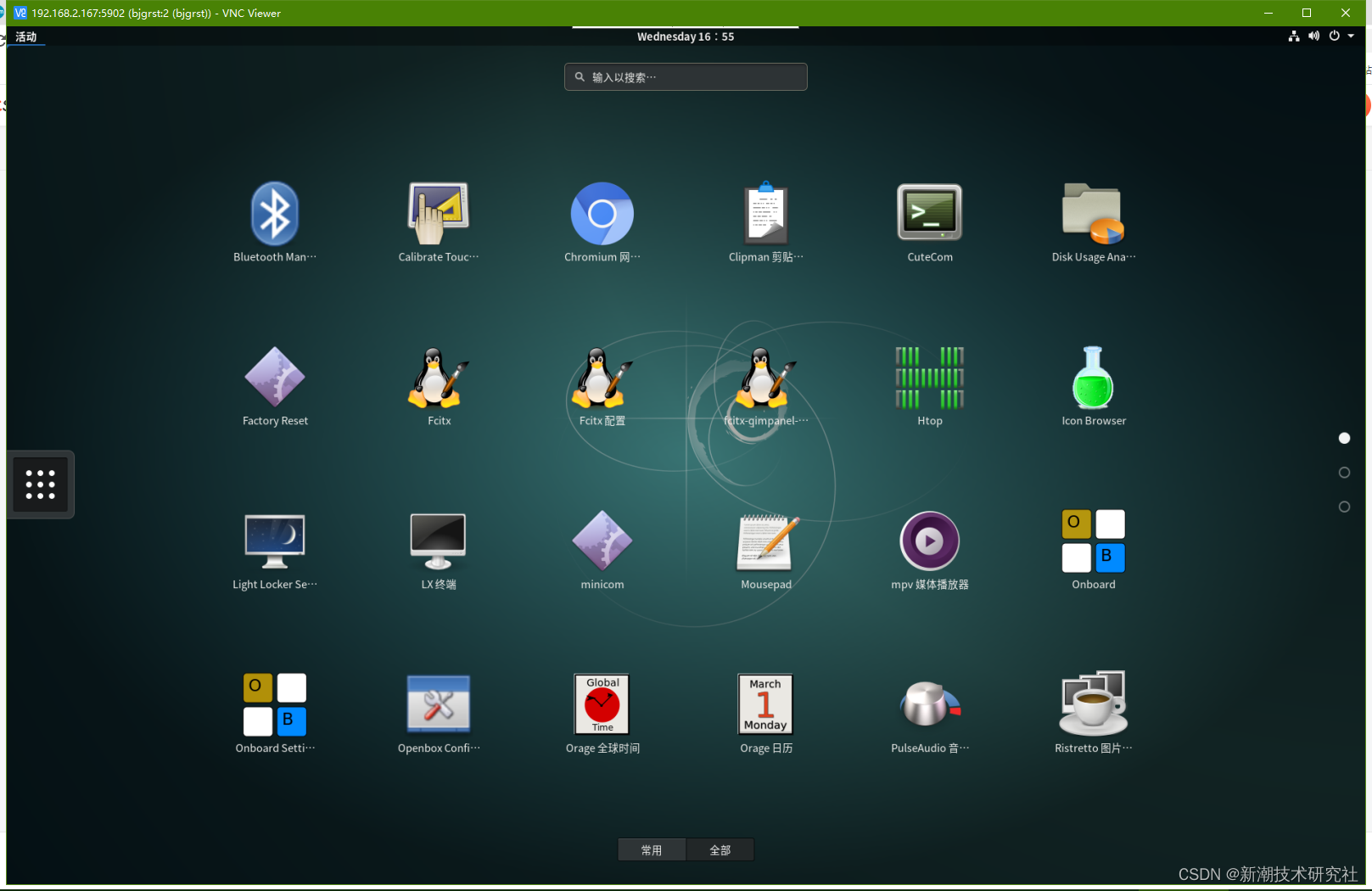Click the search input field
The image size is (1372, 891).
point(685,76)
